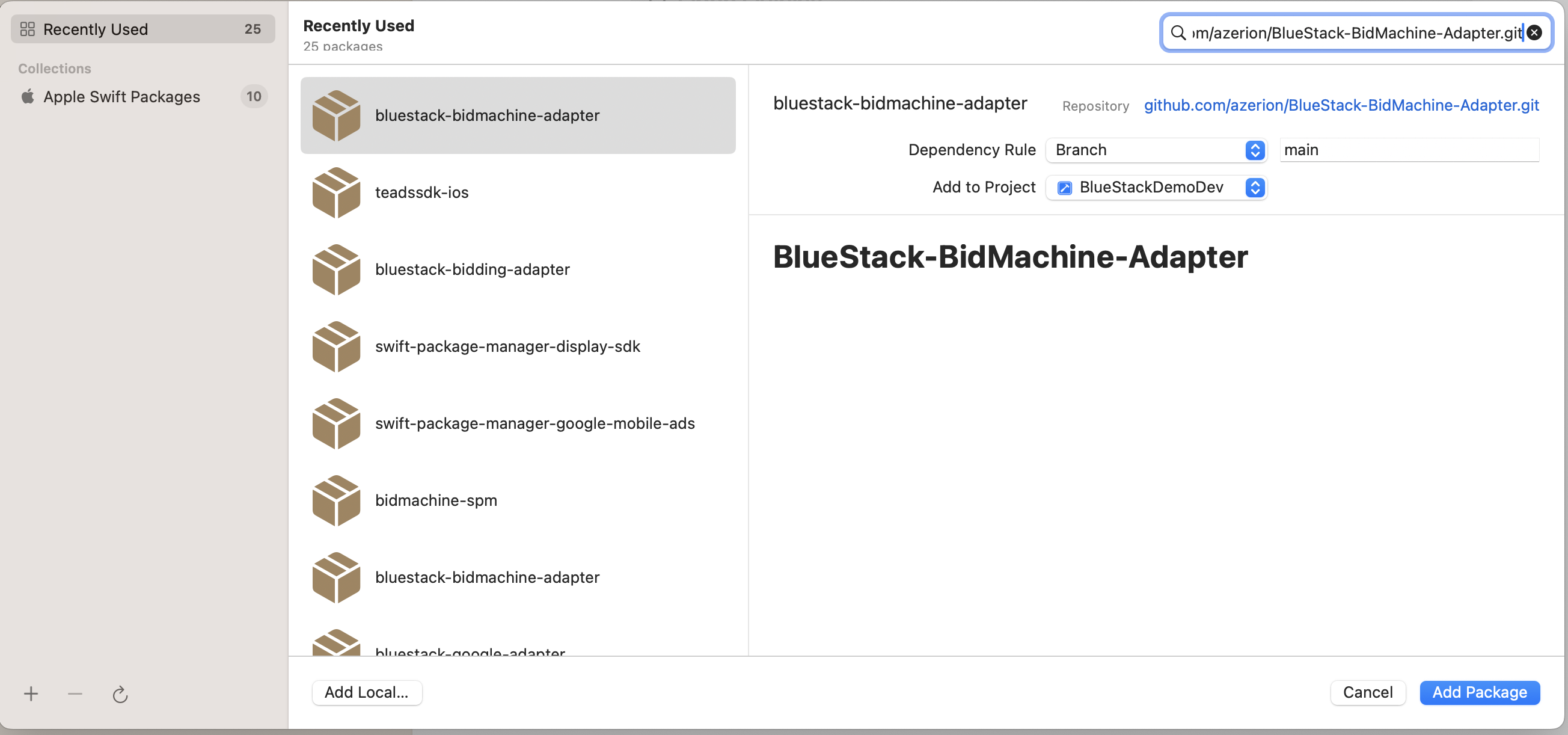Select the teadssdk-ios package name
Image resolution: width=1568 pixels, height=735 pixels.
click(422, 192)
